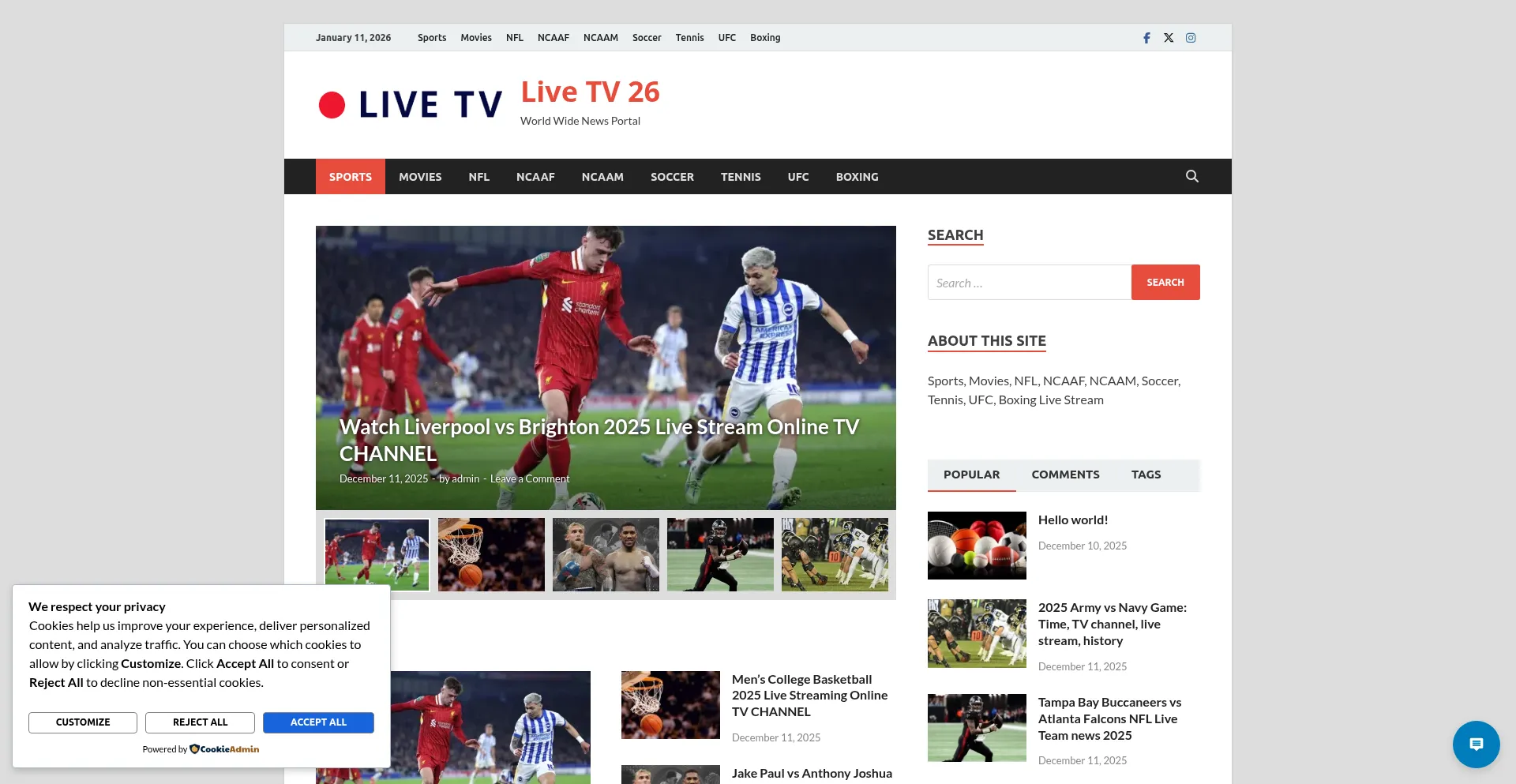Open the X (Twitter) profile icon
Viewport: 1516px width, 784px height.
pos(1169,37)
